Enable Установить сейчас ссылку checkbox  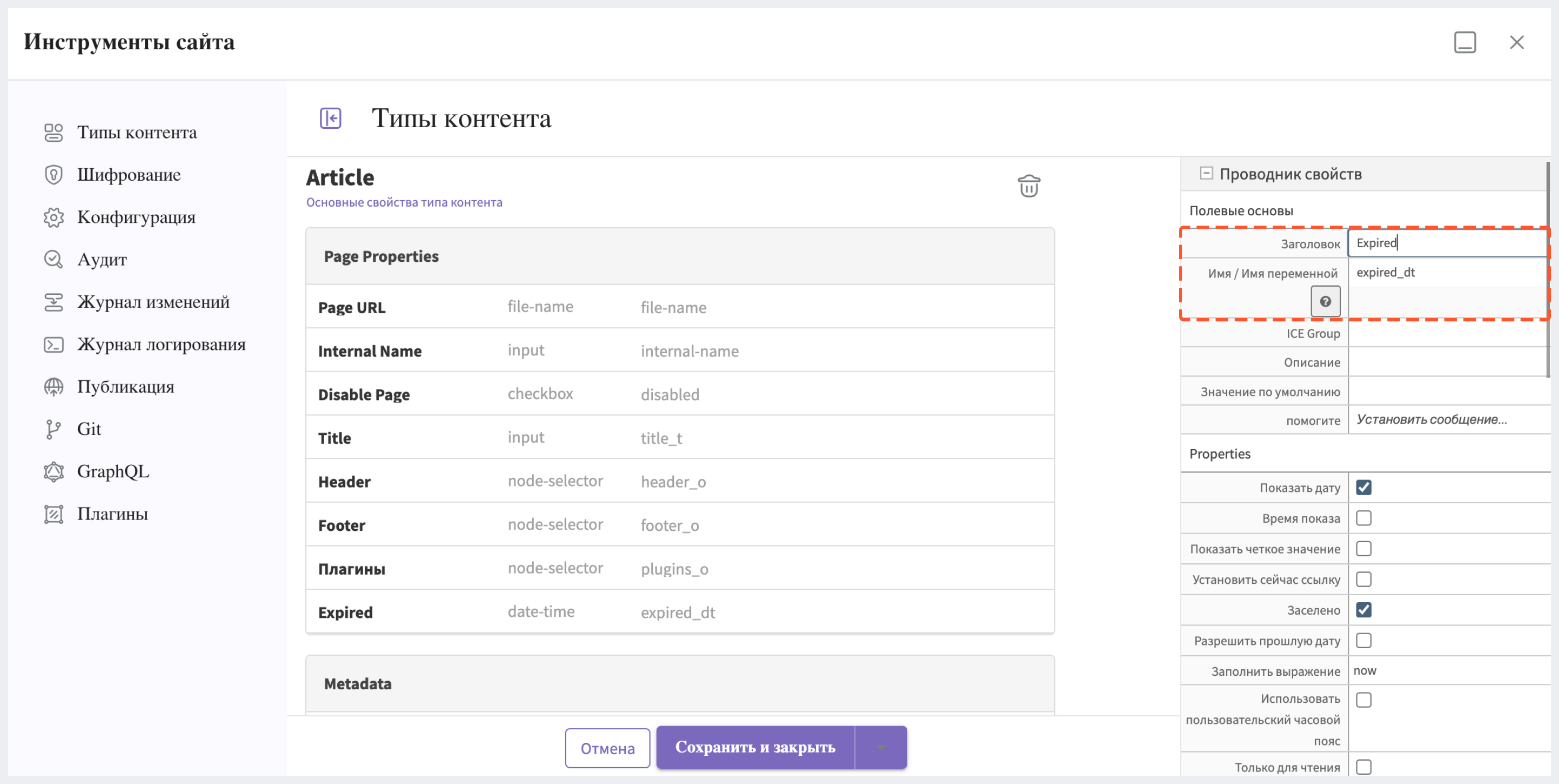1364,579
